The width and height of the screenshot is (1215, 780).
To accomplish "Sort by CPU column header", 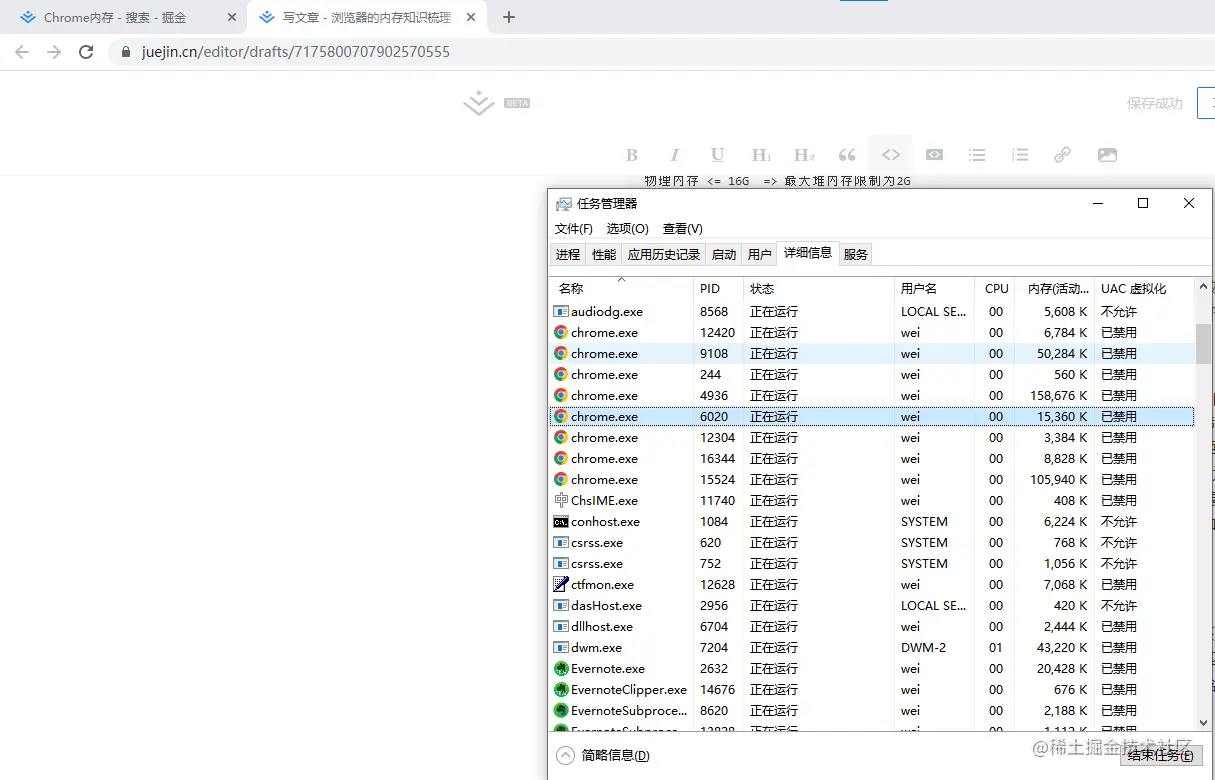I will (995, 288).
